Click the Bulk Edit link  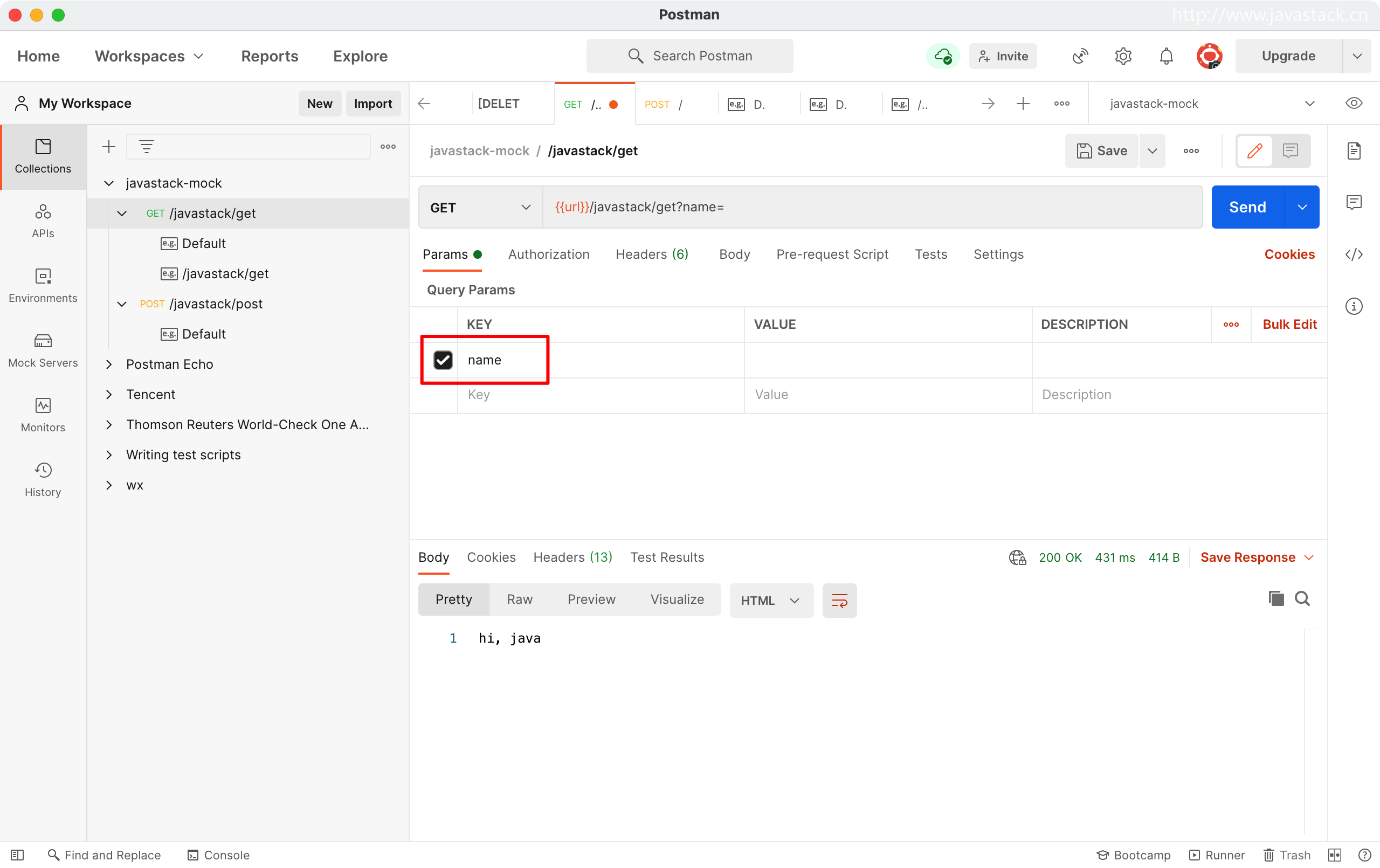click(1289, 325)
